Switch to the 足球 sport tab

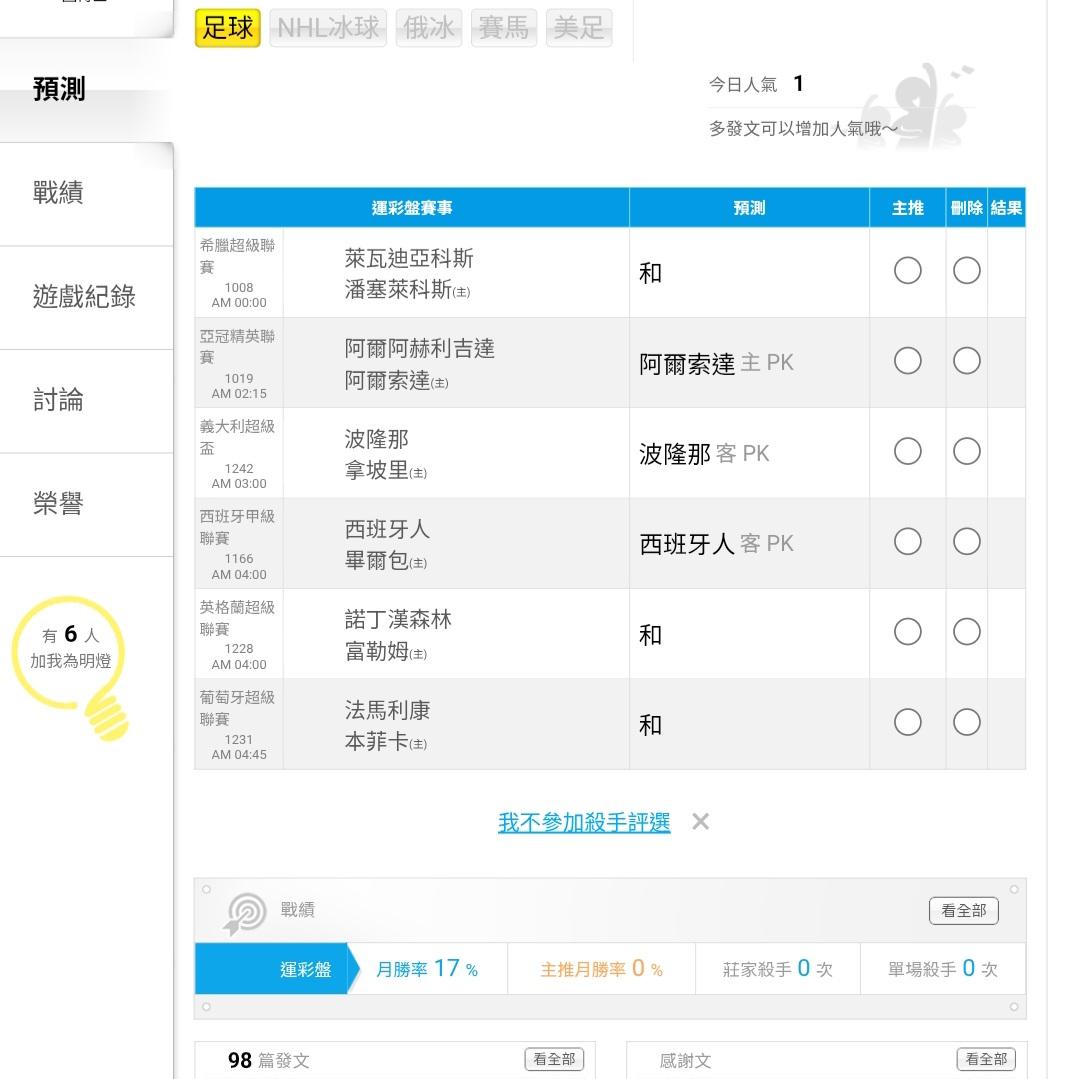(x=228, y=28)
